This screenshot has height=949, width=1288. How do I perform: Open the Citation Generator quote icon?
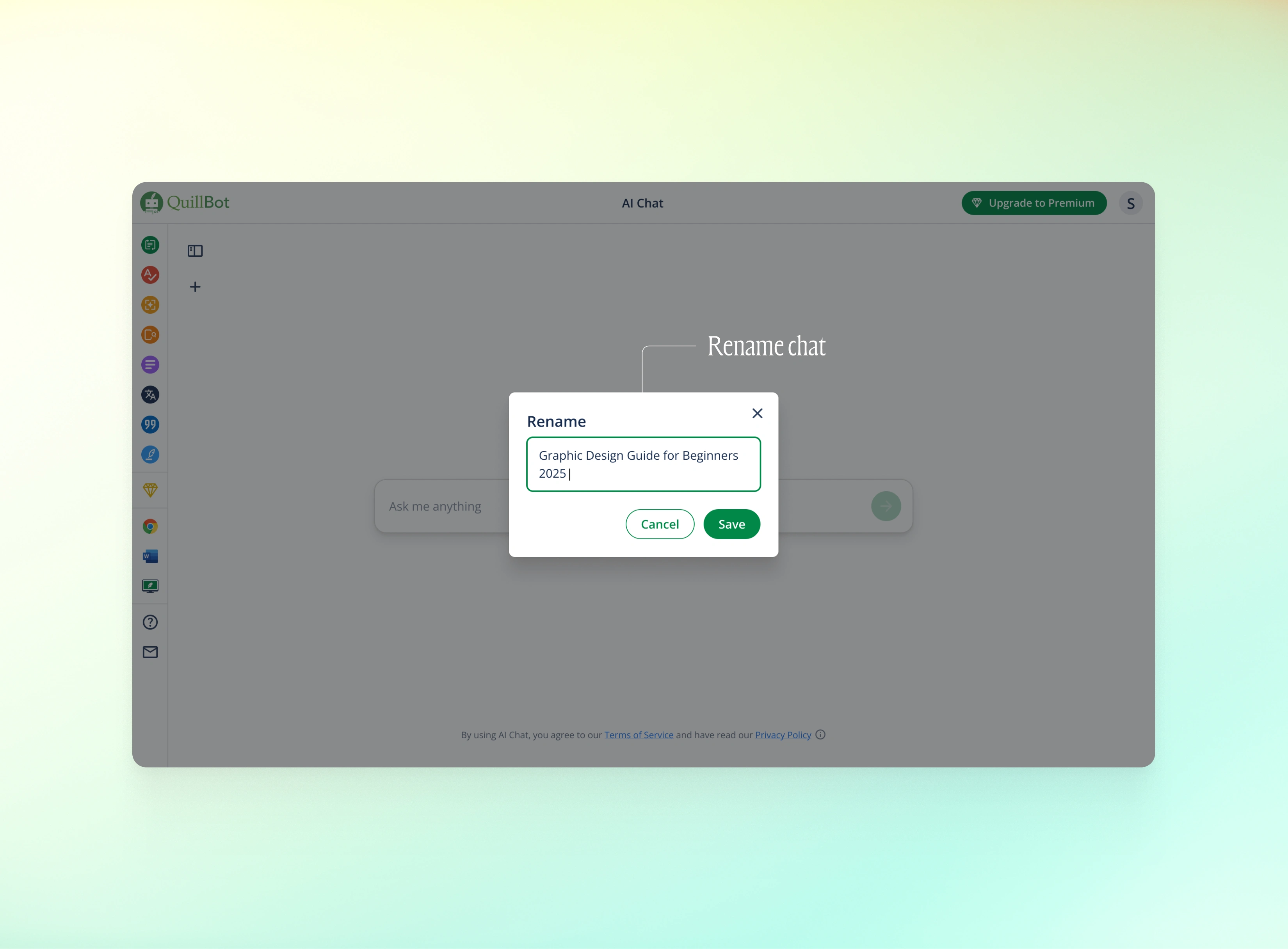(150, 425)
